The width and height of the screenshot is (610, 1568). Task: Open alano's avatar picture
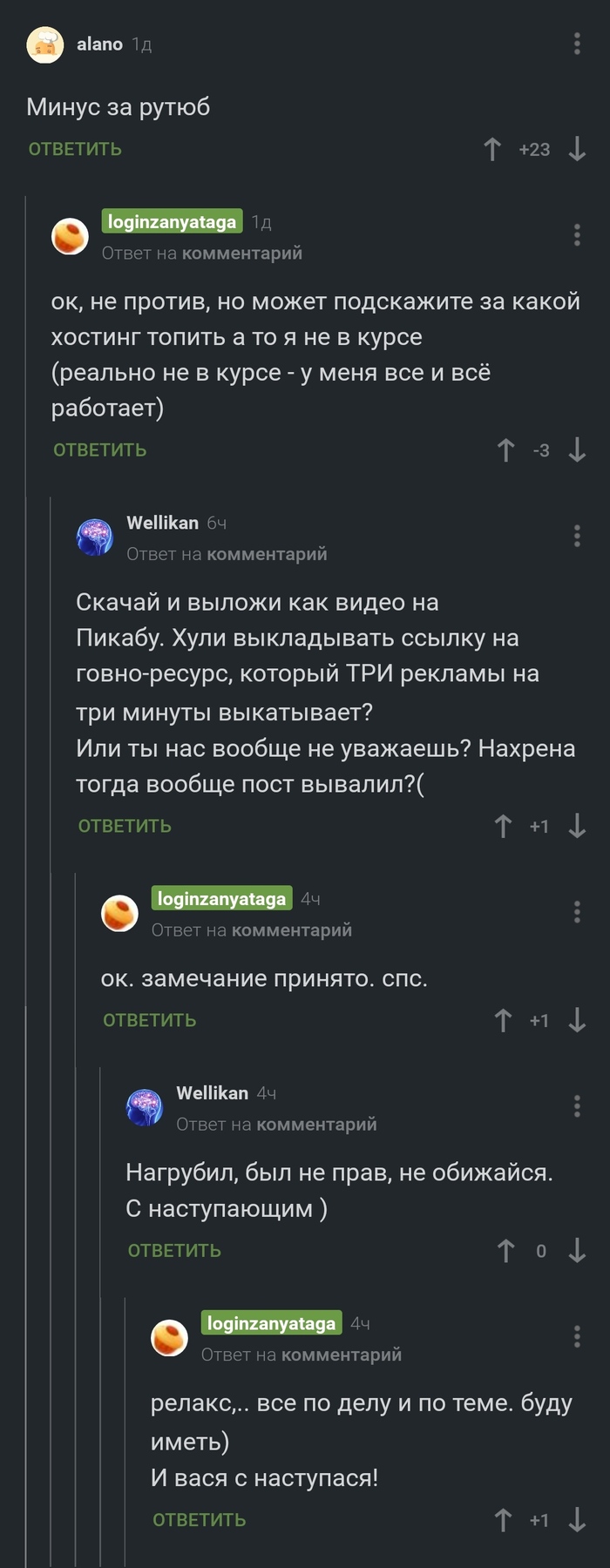[x=45, y=44]
